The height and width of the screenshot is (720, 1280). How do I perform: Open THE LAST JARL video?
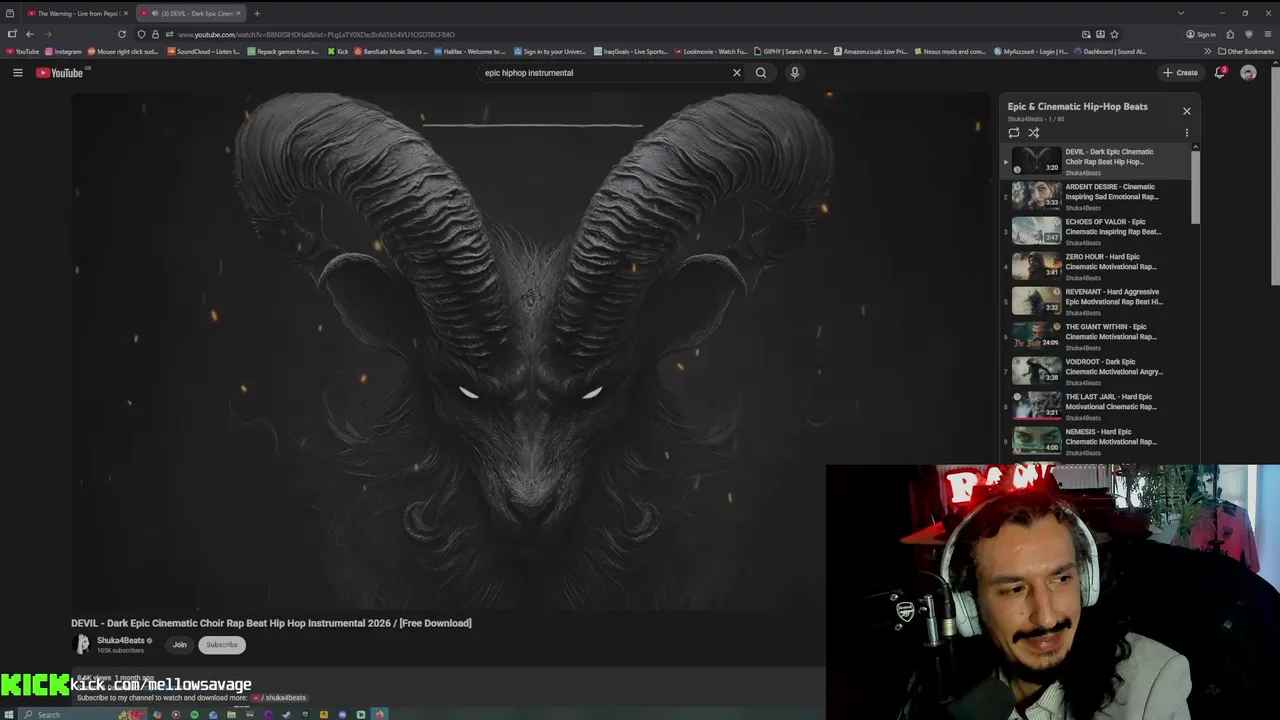point(1096,406)
